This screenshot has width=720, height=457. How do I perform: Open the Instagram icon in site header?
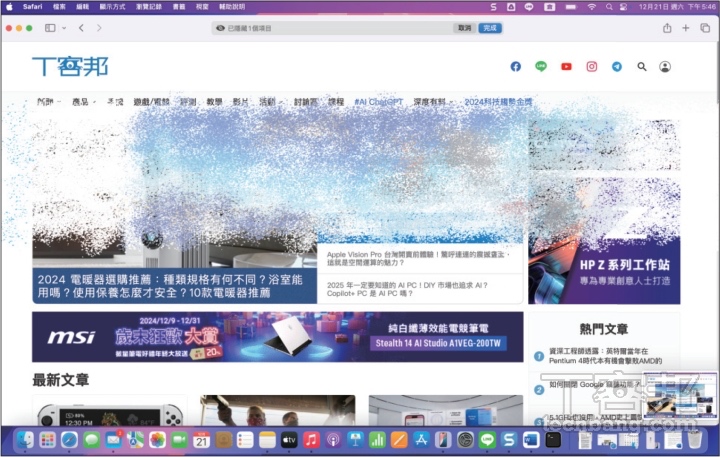pos(591,67)
